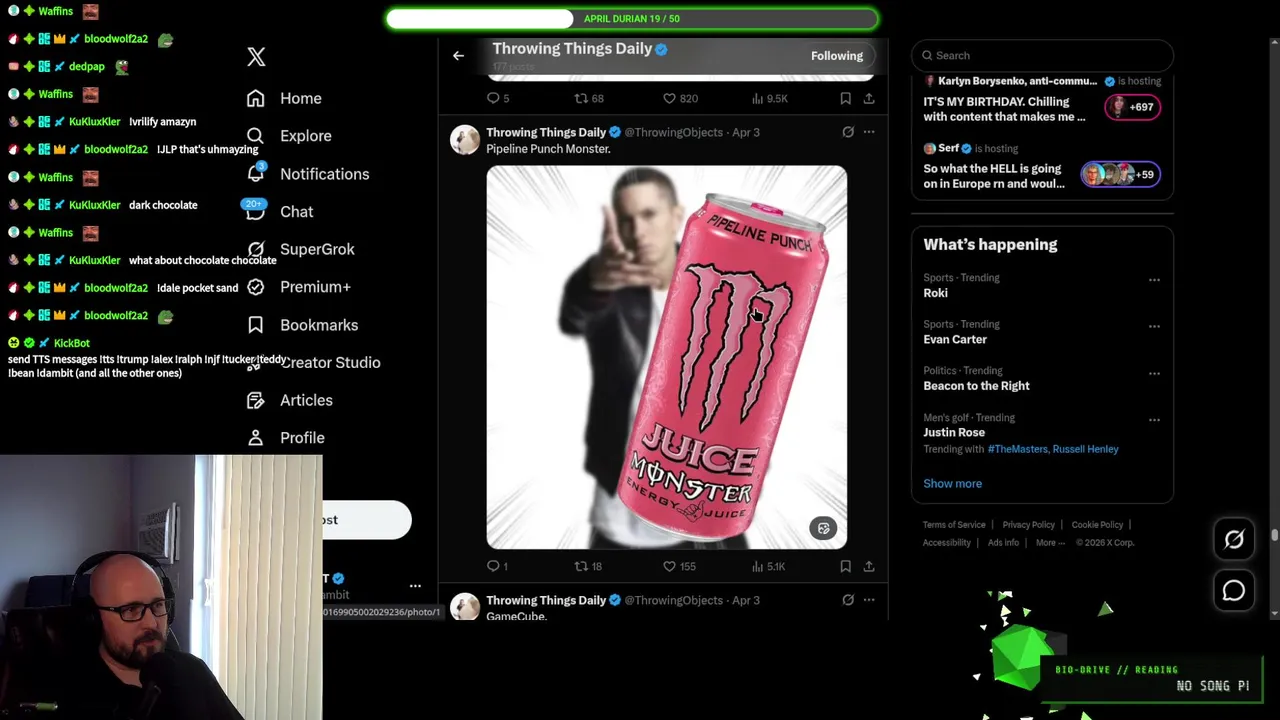Click the Home house icon

(x=256, y=98)
